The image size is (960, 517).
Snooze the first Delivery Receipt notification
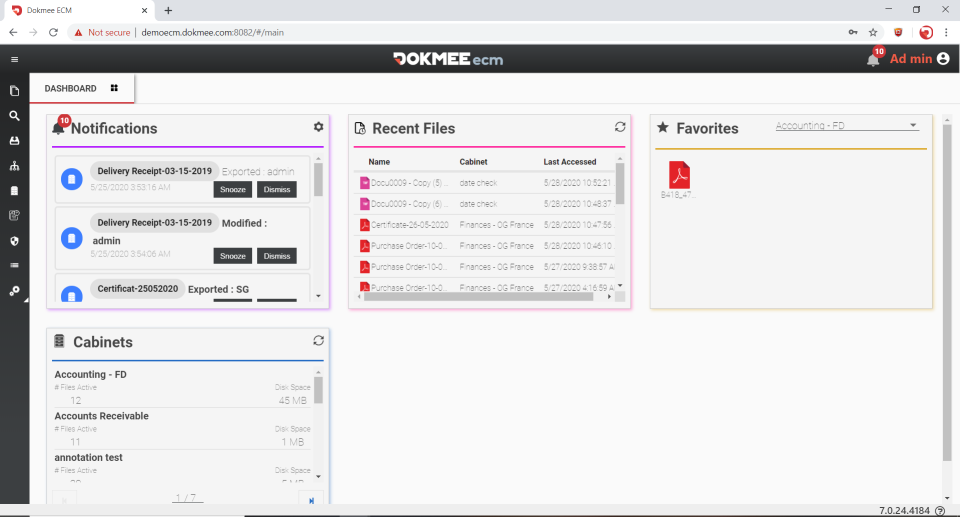point(233,189)
